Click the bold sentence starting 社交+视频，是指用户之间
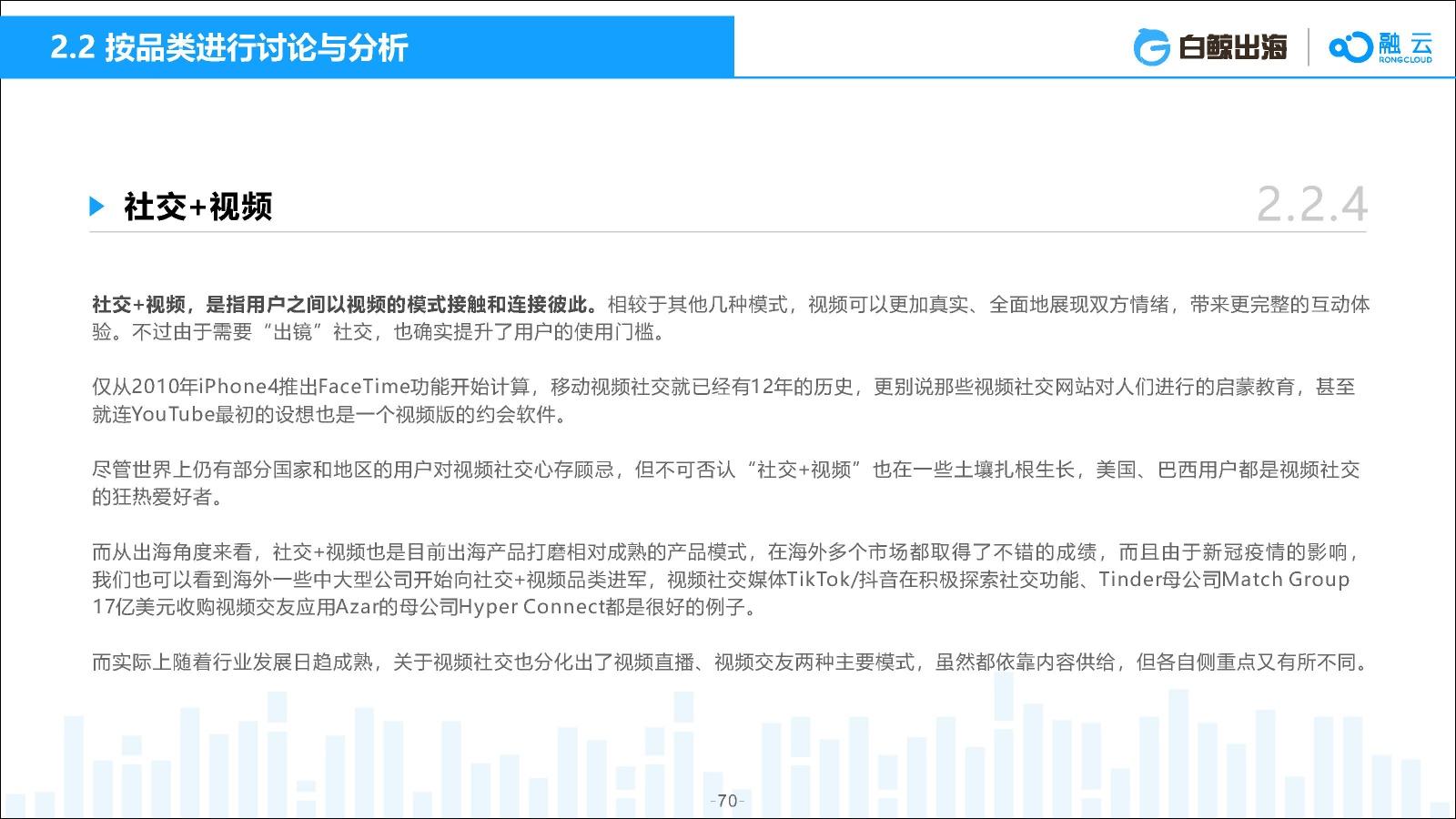Screen dimensions: 1456x819 345,304
